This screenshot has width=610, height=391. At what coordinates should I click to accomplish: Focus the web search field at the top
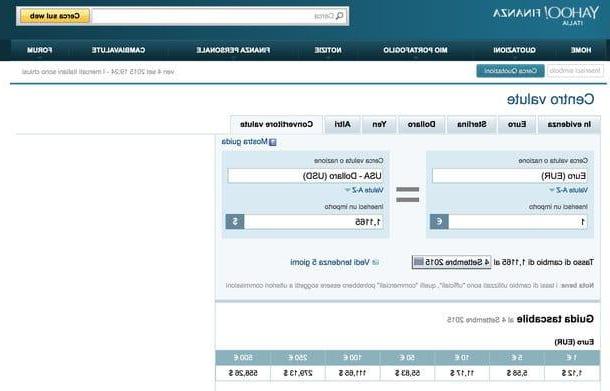click(219, 16)
